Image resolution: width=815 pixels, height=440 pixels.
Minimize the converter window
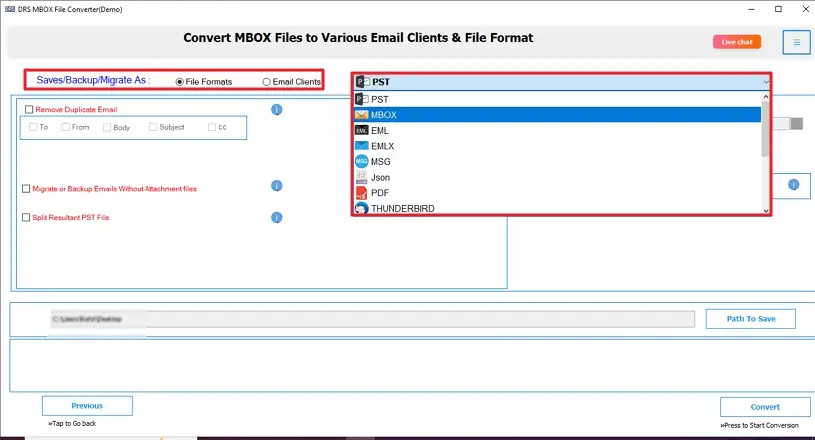pyautogui.click(x=751, y=9)
